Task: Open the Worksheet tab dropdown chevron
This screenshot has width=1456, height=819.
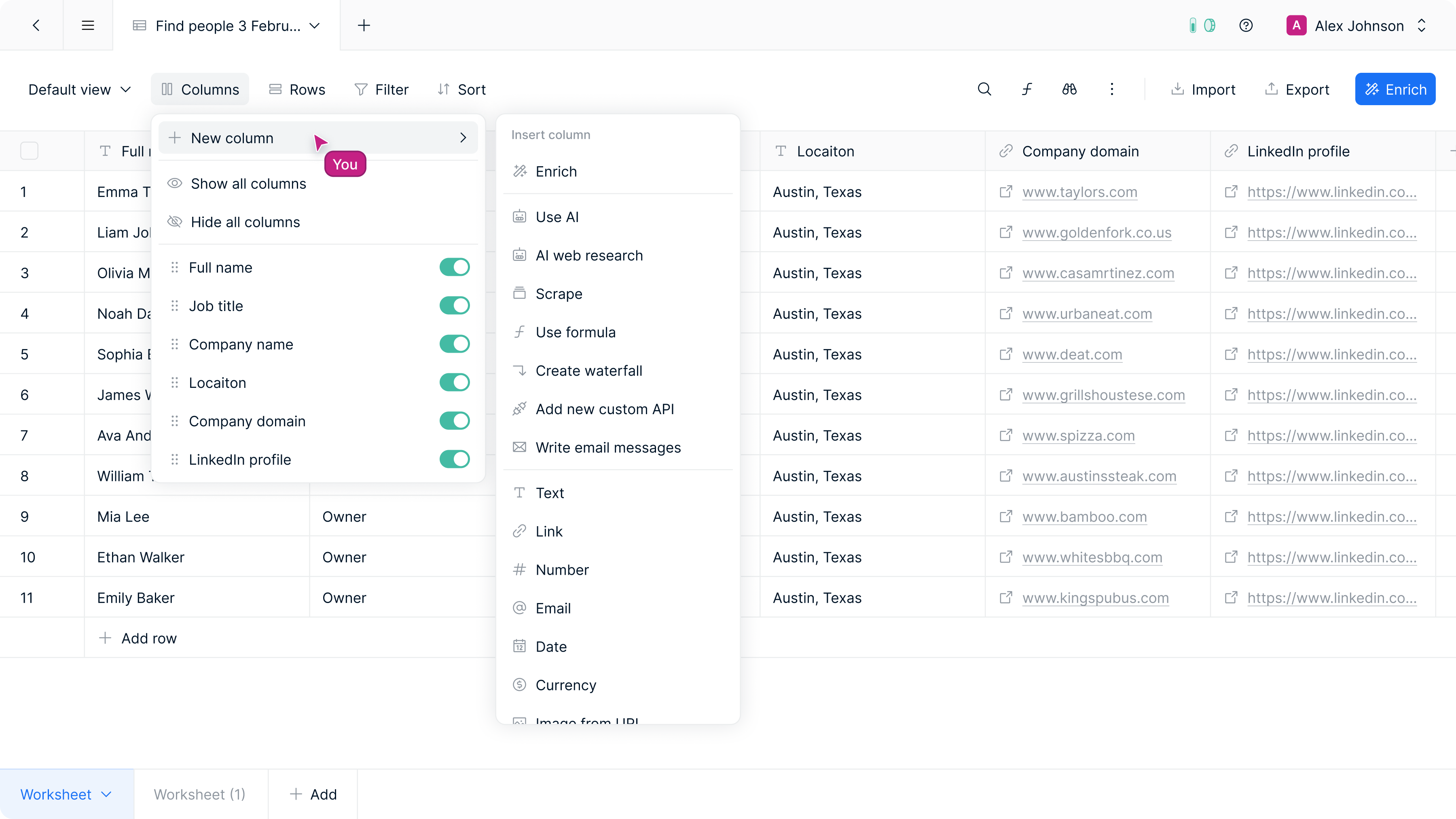Action: 106,794
